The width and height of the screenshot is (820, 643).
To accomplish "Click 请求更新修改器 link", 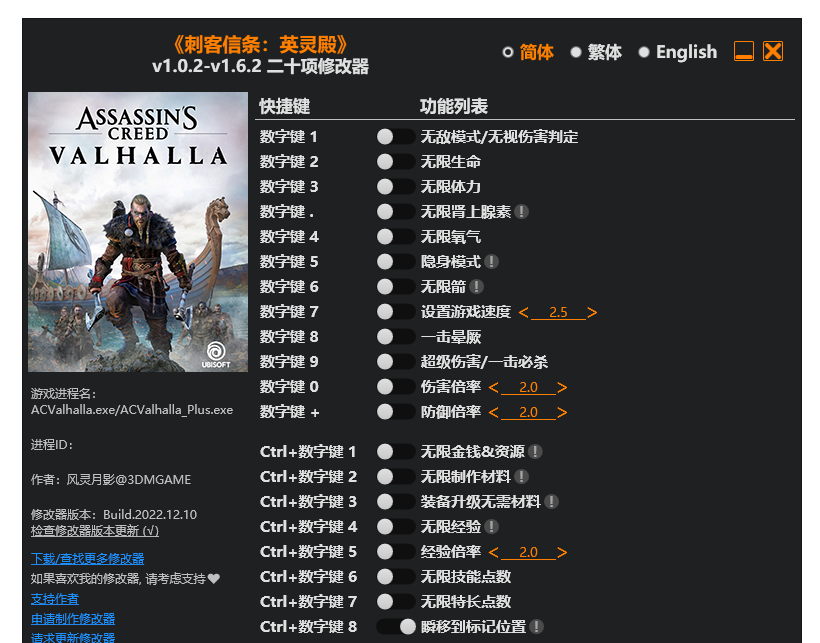I will click(73, 637).
